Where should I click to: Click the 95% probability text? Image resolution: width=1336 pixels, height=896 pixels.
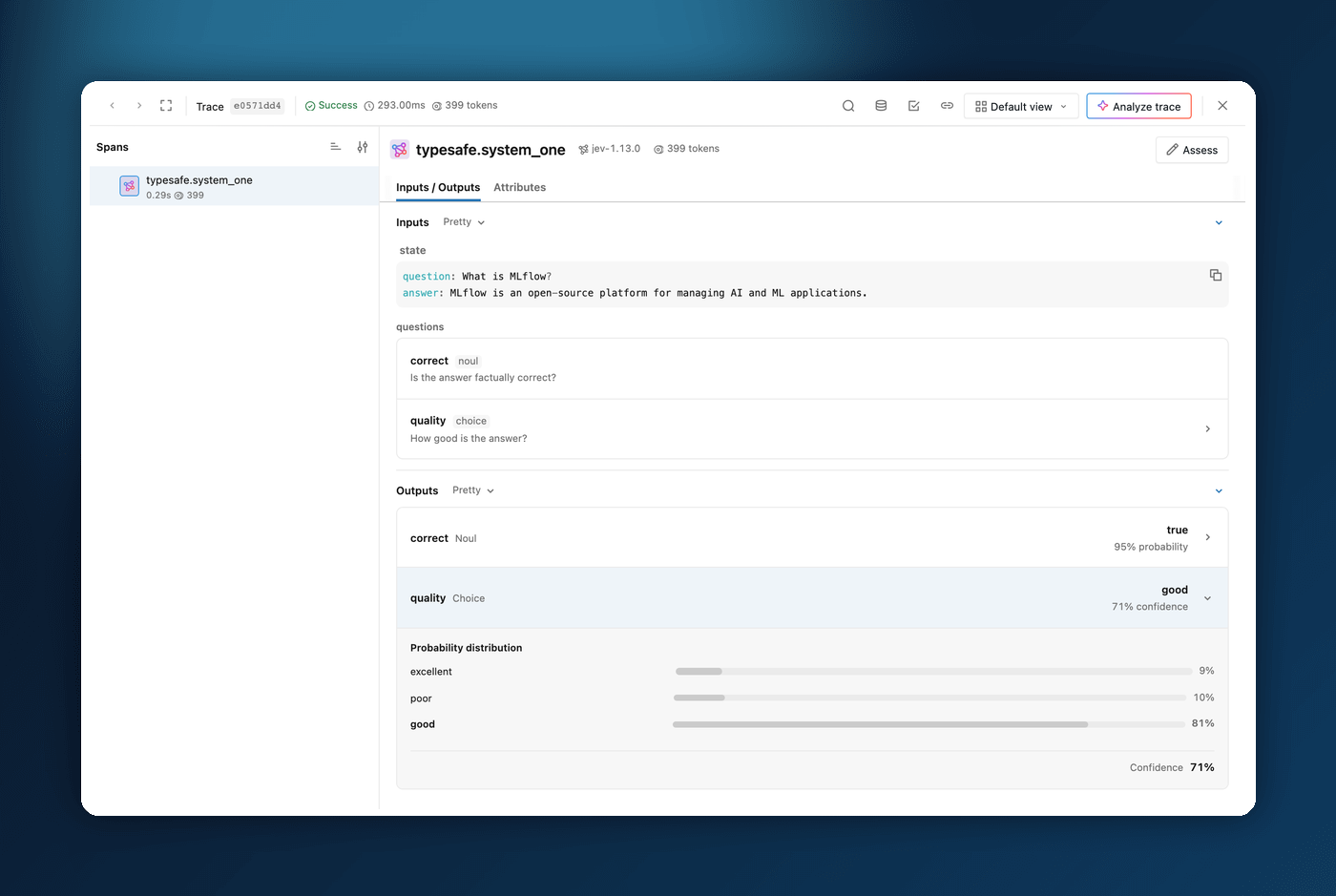1151,547
